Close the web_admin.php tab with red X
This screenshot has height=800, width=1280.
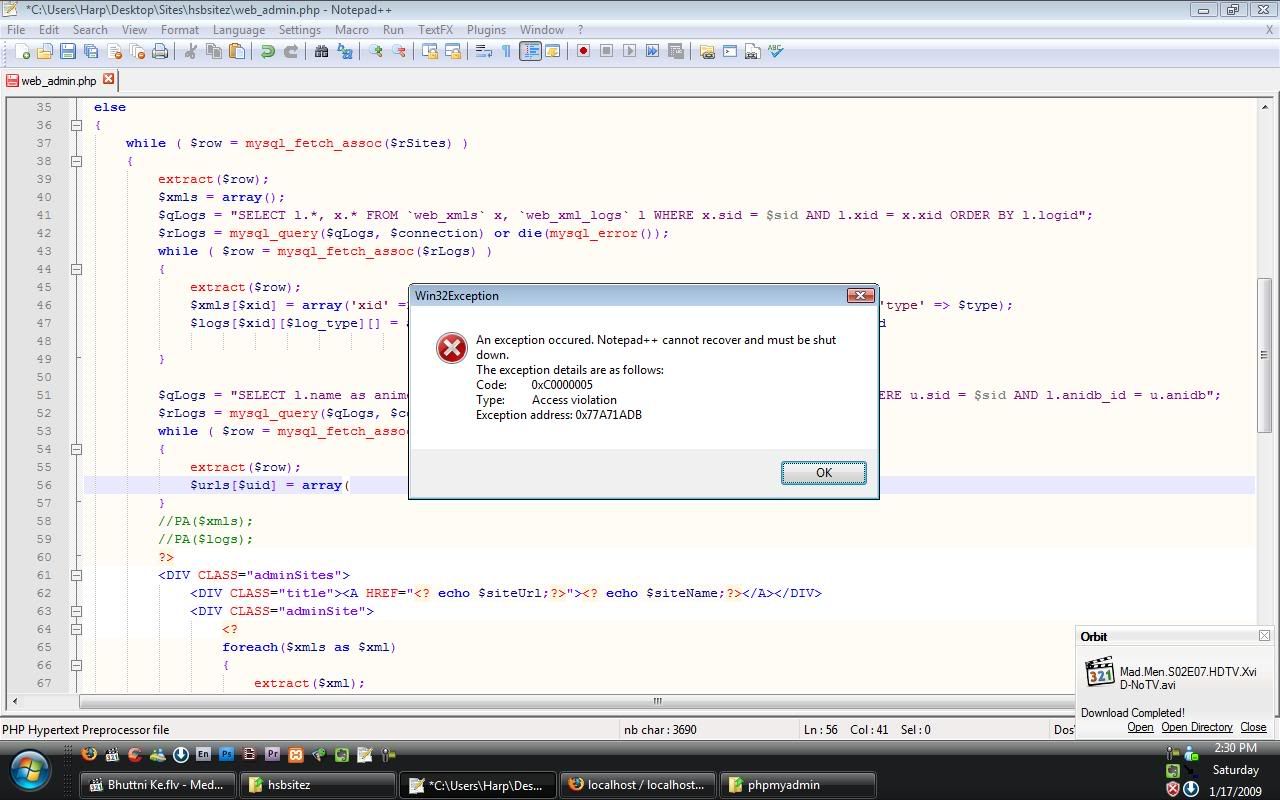(108, 80)
